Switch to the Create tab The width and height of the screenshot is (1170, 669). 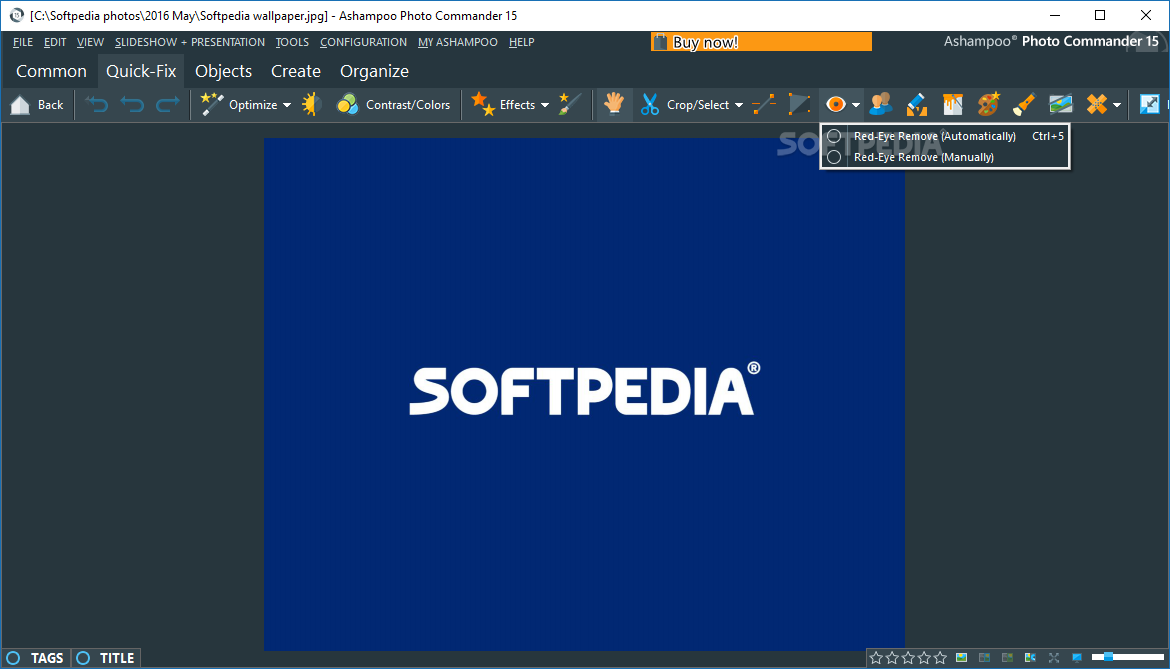(x=295, y=71)
